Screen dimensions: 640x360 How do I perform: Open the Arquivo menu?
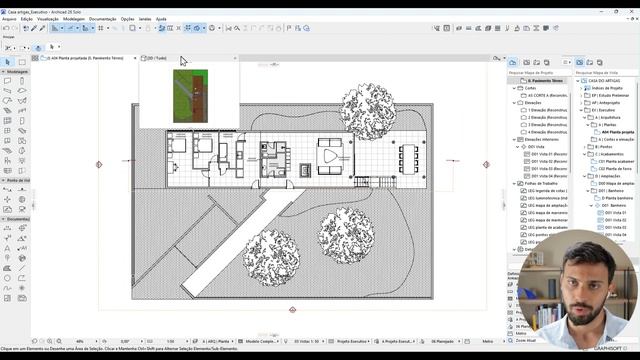point(9,19)
